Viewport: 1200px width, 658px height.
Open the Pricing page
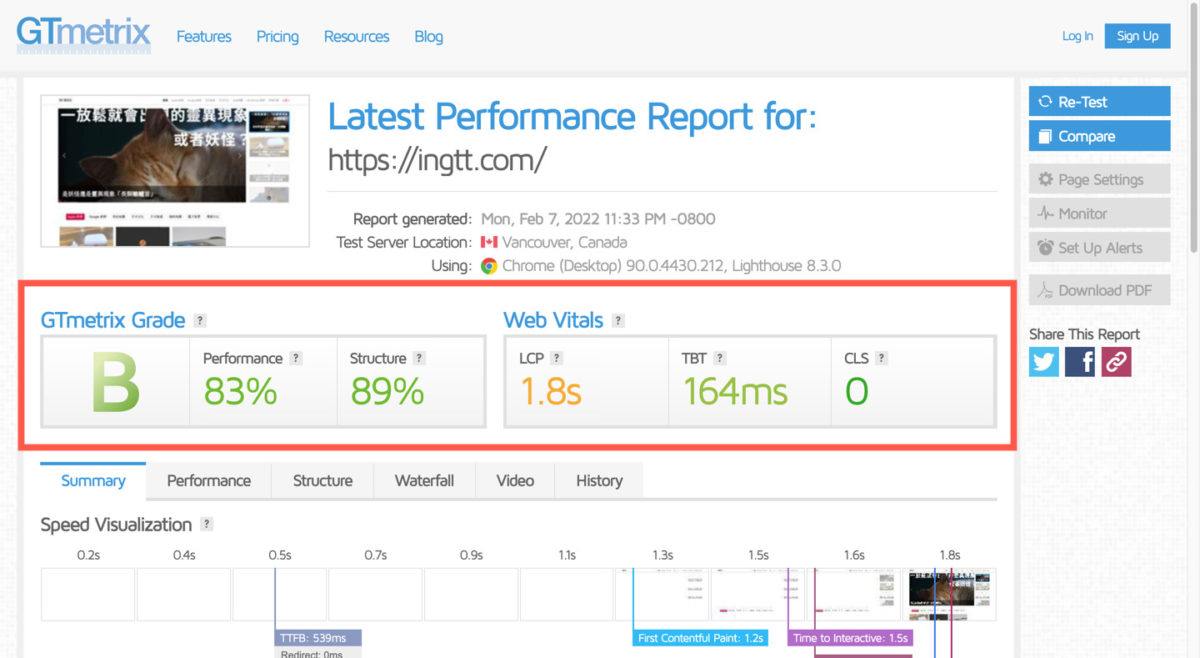[x=277, y=36]
